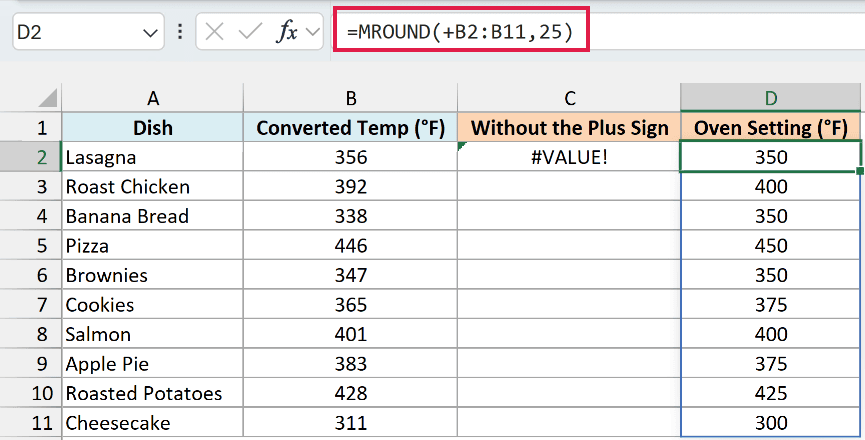Select the 'Cookies' cell
Image resolution: width=865 pixels, height=440 pixels.
[152, 304]
